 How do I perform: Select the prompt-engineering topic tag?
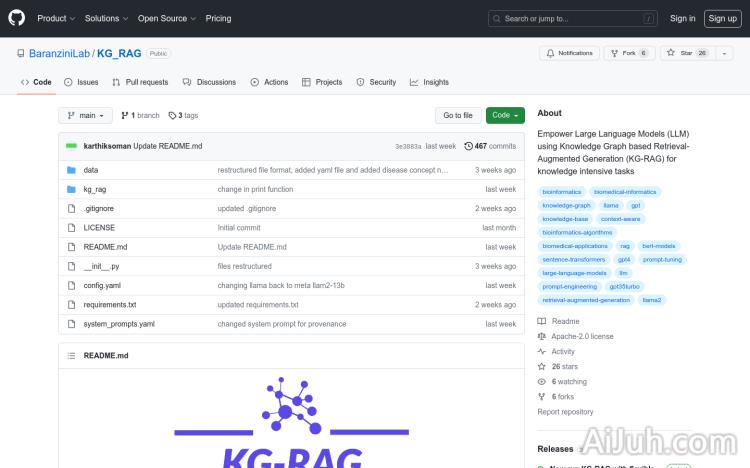click(x=569, y=287)
